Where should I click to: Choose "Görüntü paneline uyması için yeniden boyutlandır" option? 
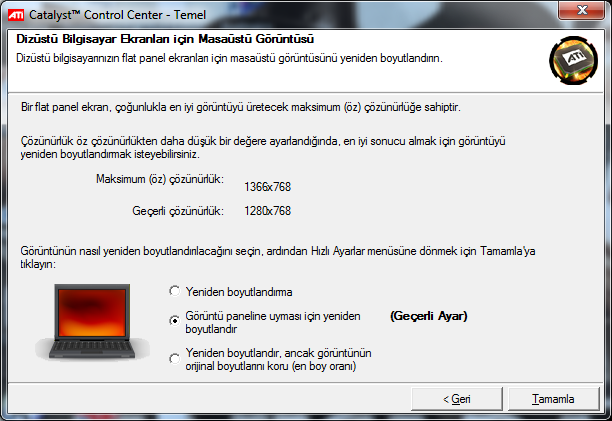pyautogui.click(x=174, y=320)
